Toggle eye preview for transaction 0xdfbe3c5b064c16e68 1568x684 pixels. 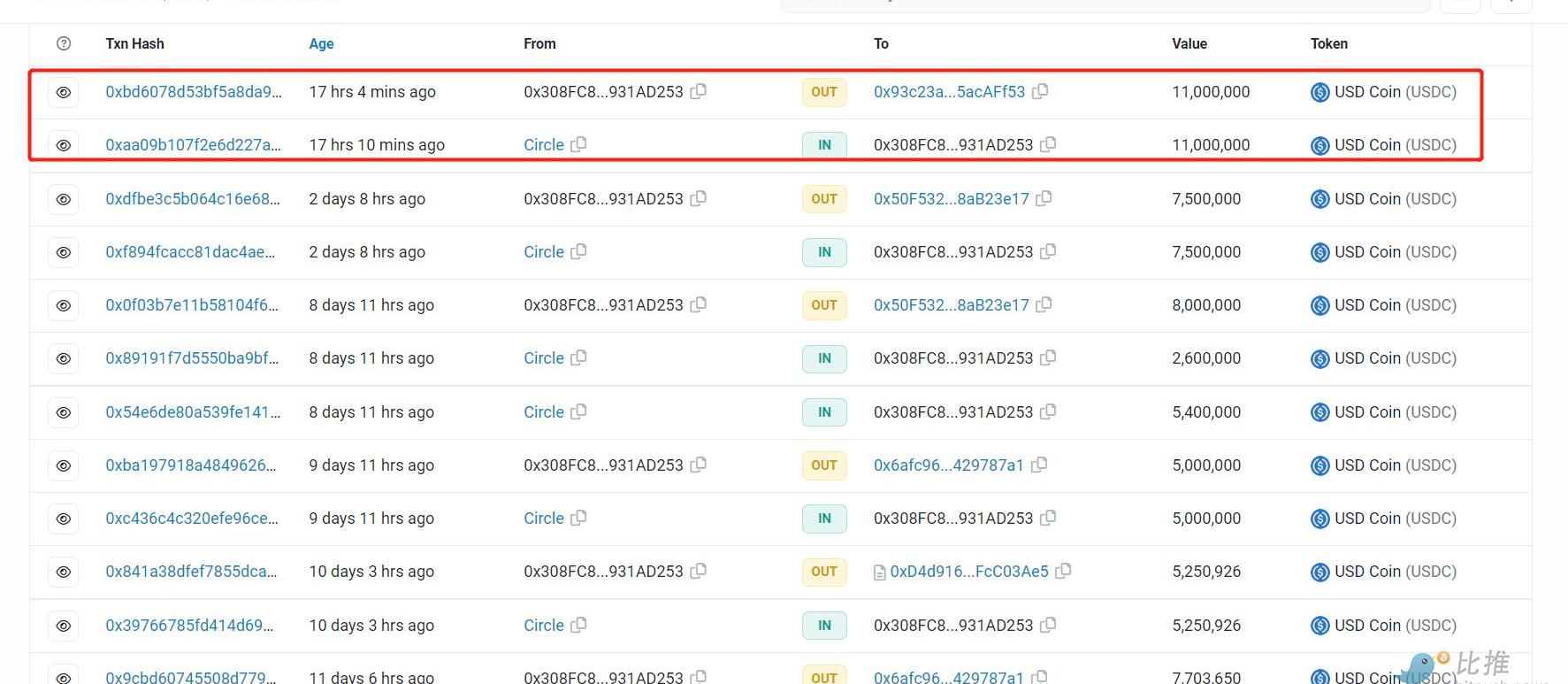pos(64,199)
